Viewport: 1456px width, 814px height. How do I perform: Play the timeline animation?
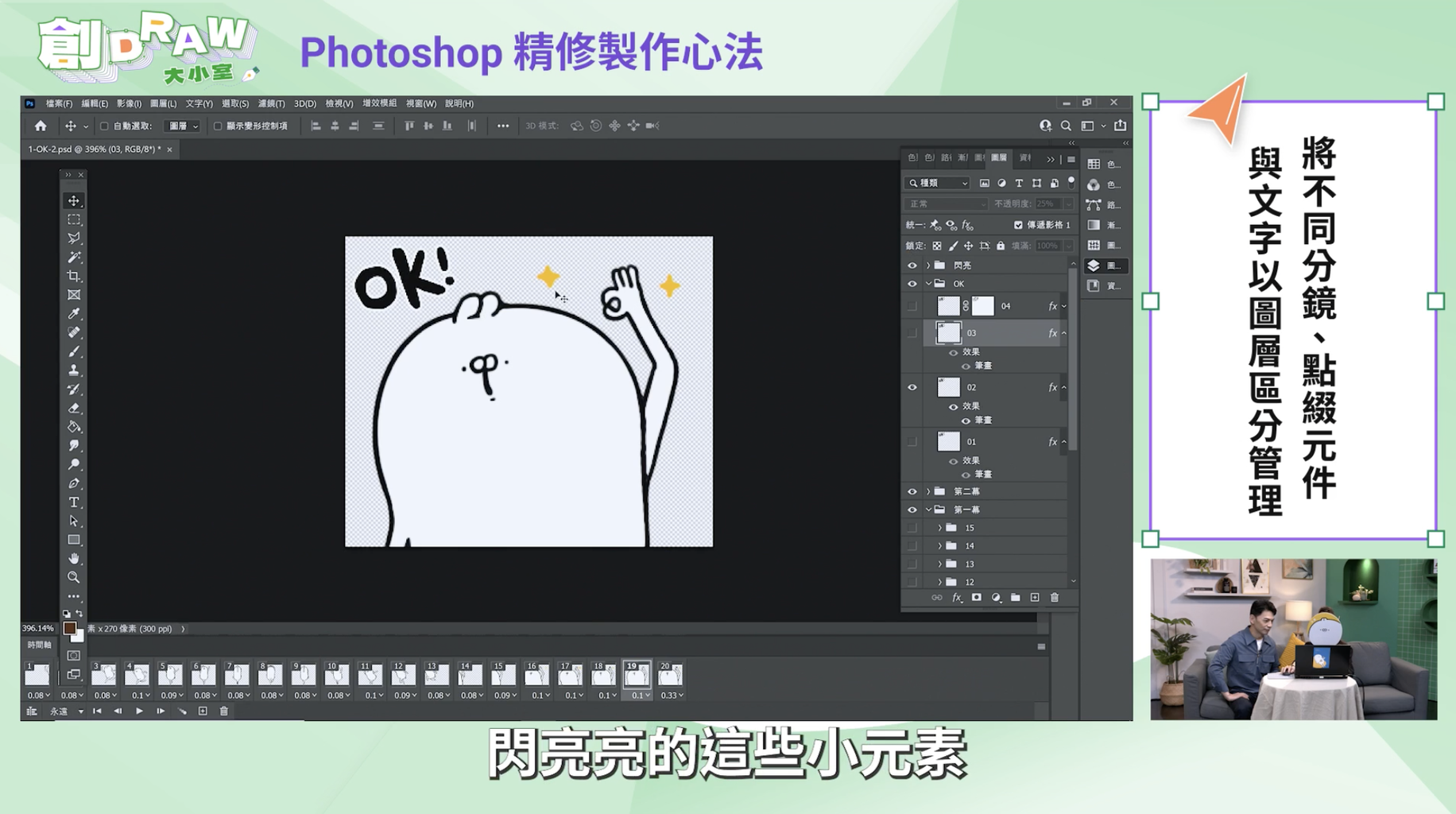139,711
